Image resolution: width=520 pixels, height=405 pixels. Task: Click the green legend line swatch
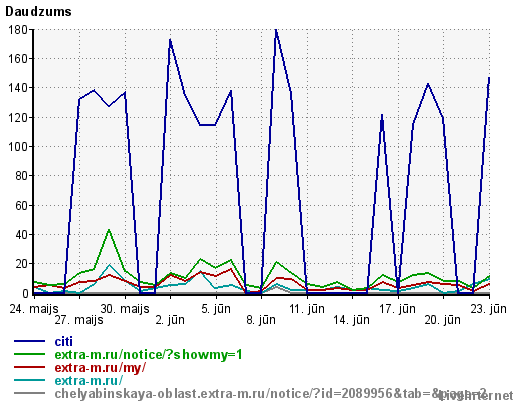pos(29,354)
